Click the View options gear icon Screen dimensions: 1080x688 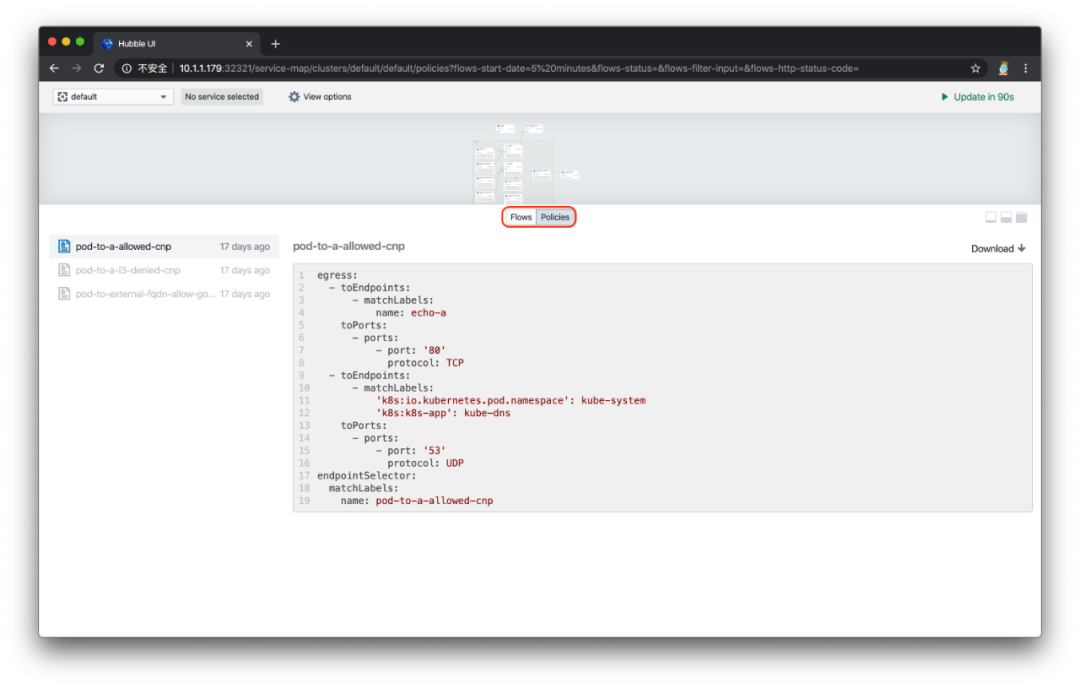pos(294,97)
